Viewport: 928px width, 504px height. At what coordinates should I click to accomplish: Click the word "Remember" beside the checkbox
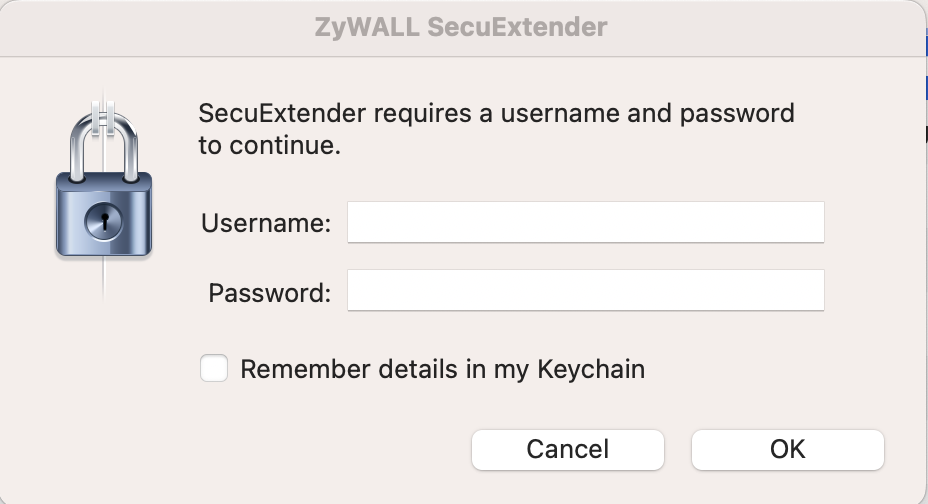(305, 369)
